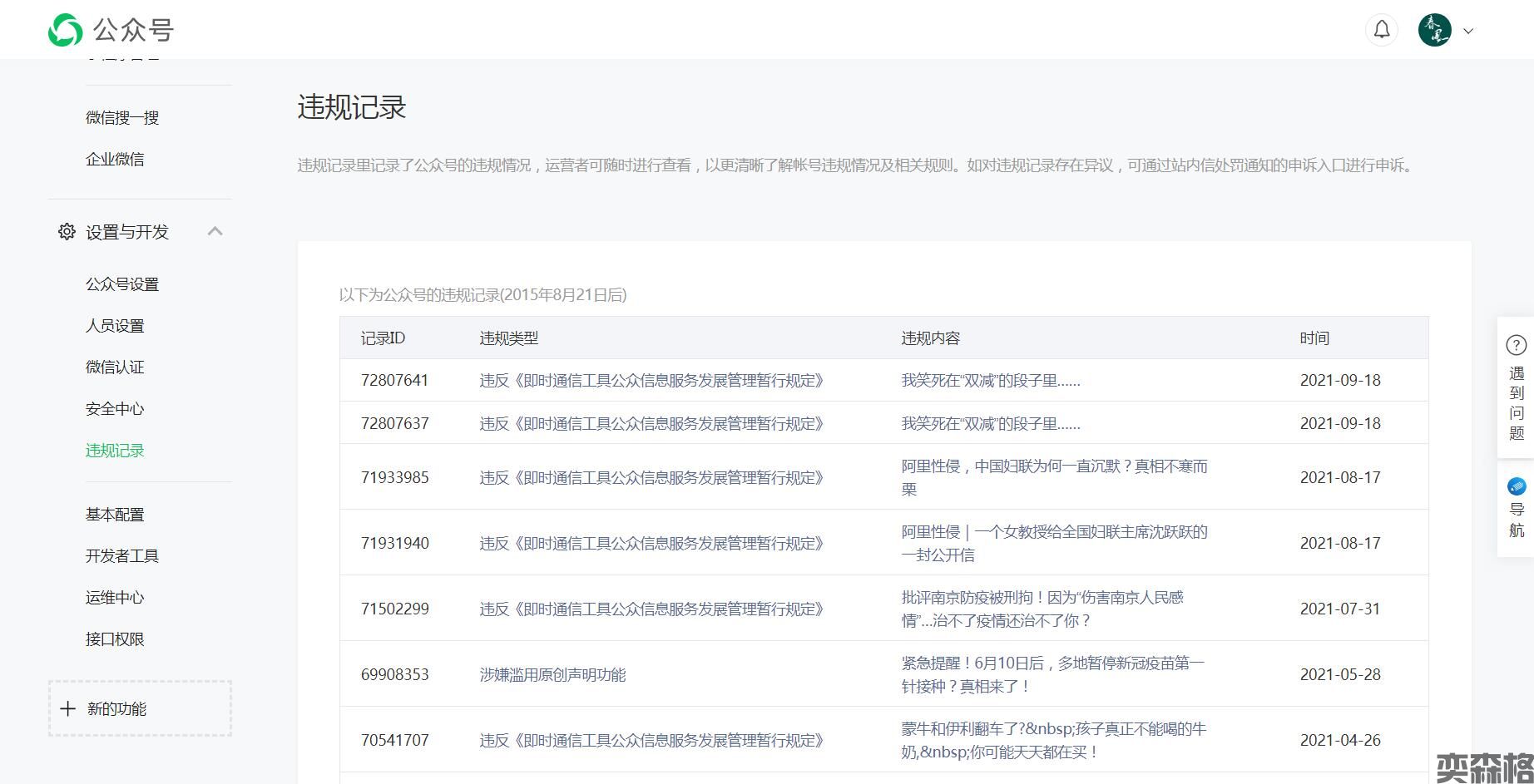Image resolution: width=1534 pixels, height=784 pixels.
Task: Navigate to 开发者工具
Action: click(x=122, y=556)
